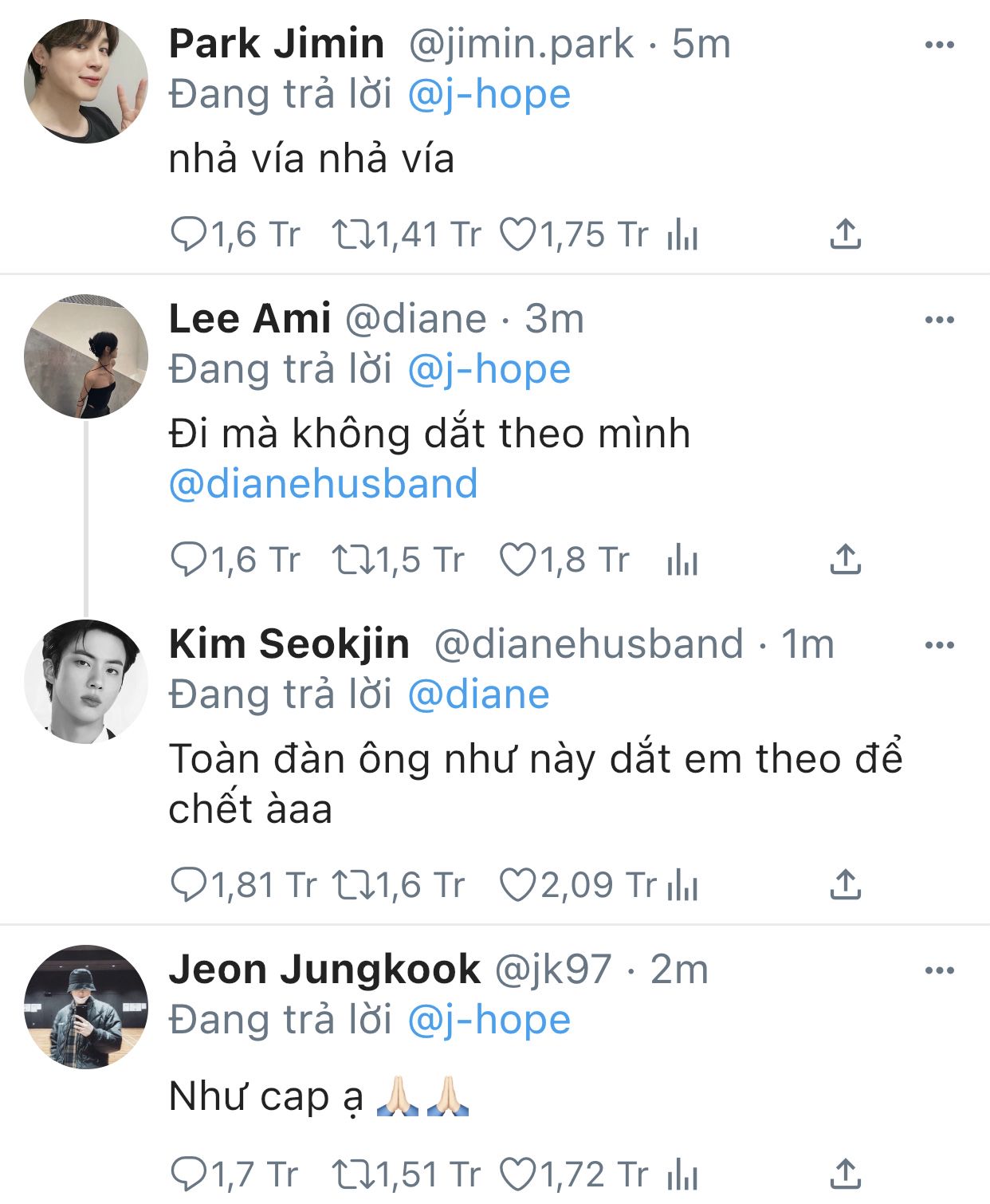Retweet Park Jimin's tweet
Viewport: 990px width, 1204px height.
(x=353, y=235)
